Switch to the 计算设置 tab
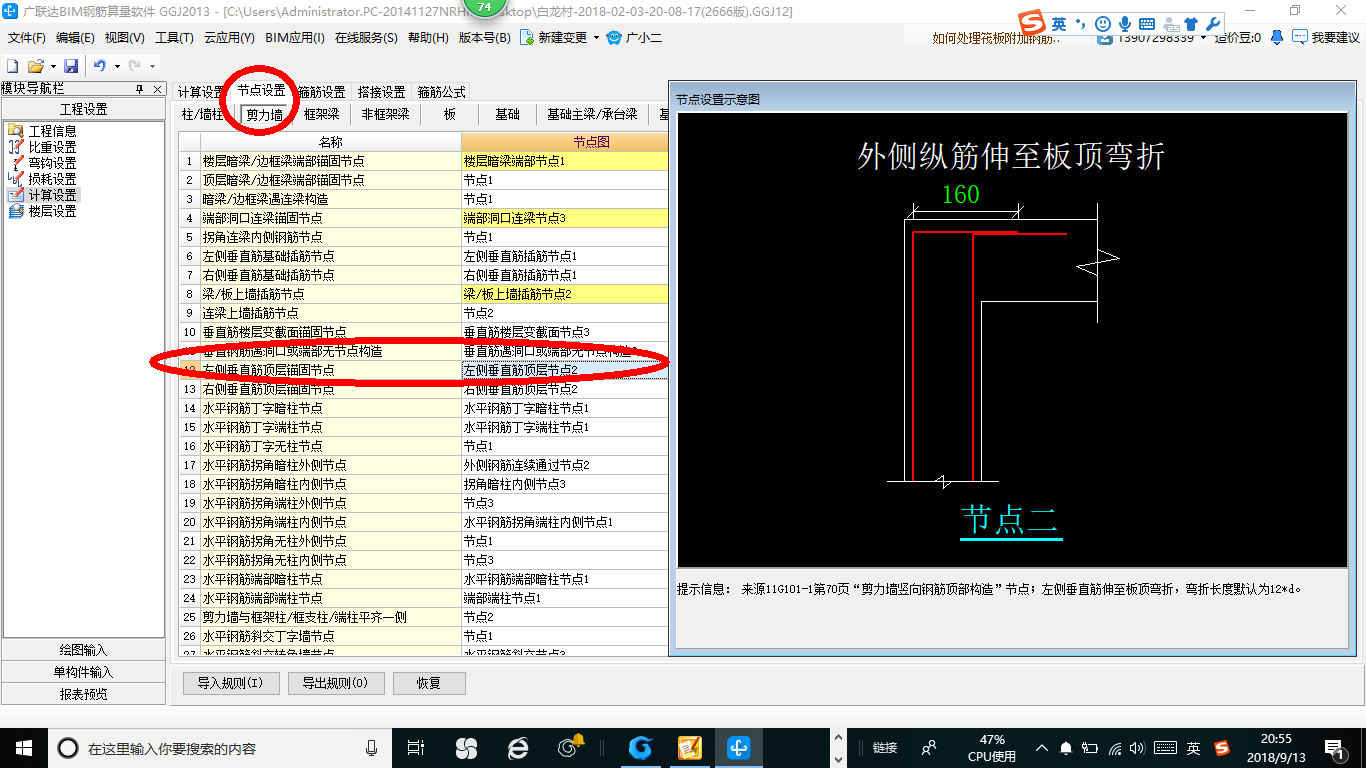The height and width of the screenshot is (768, 1366). pos(202,92)
